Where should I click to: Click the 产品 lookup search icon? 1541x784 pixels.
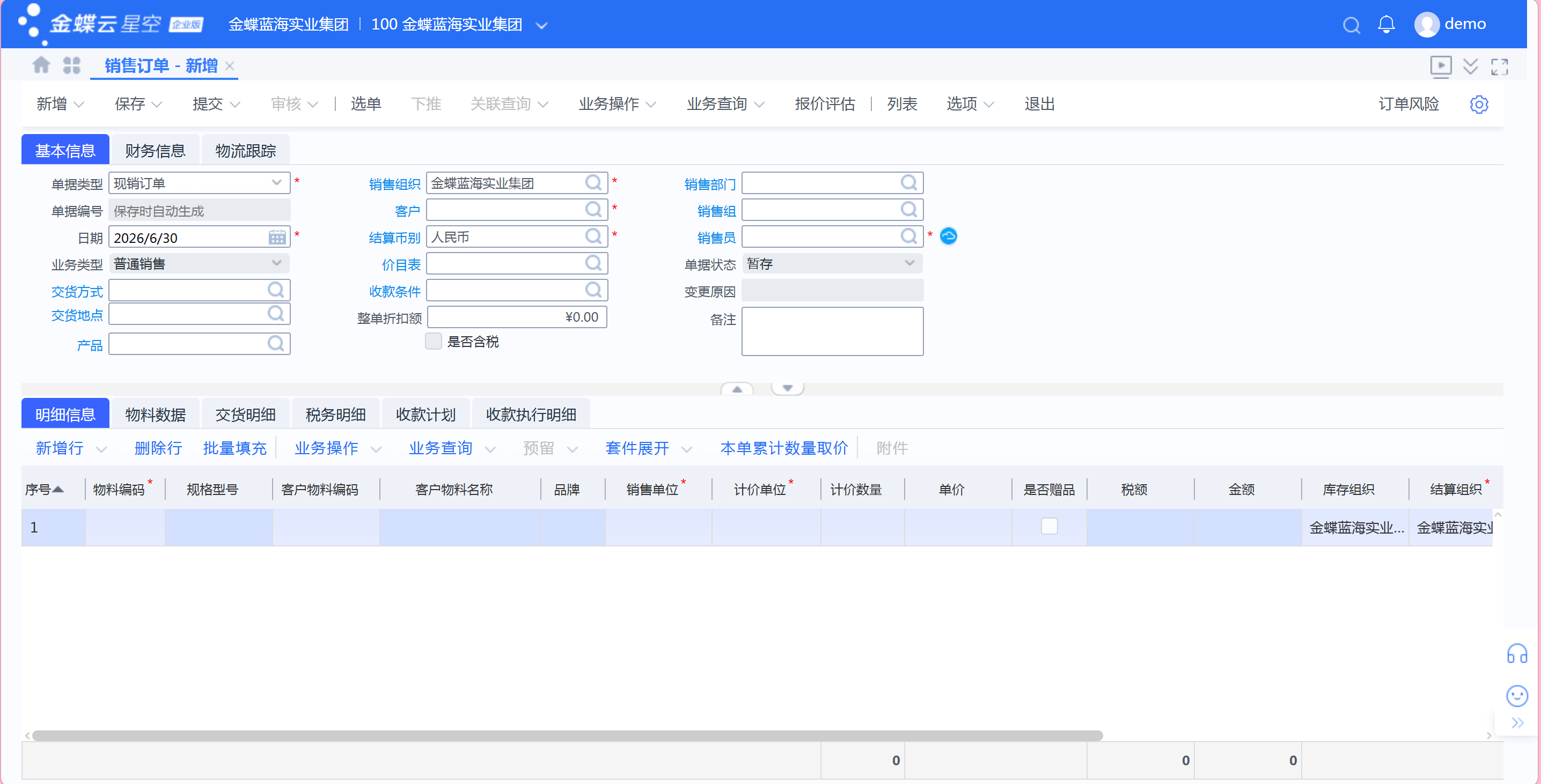(x=276, y=343)
